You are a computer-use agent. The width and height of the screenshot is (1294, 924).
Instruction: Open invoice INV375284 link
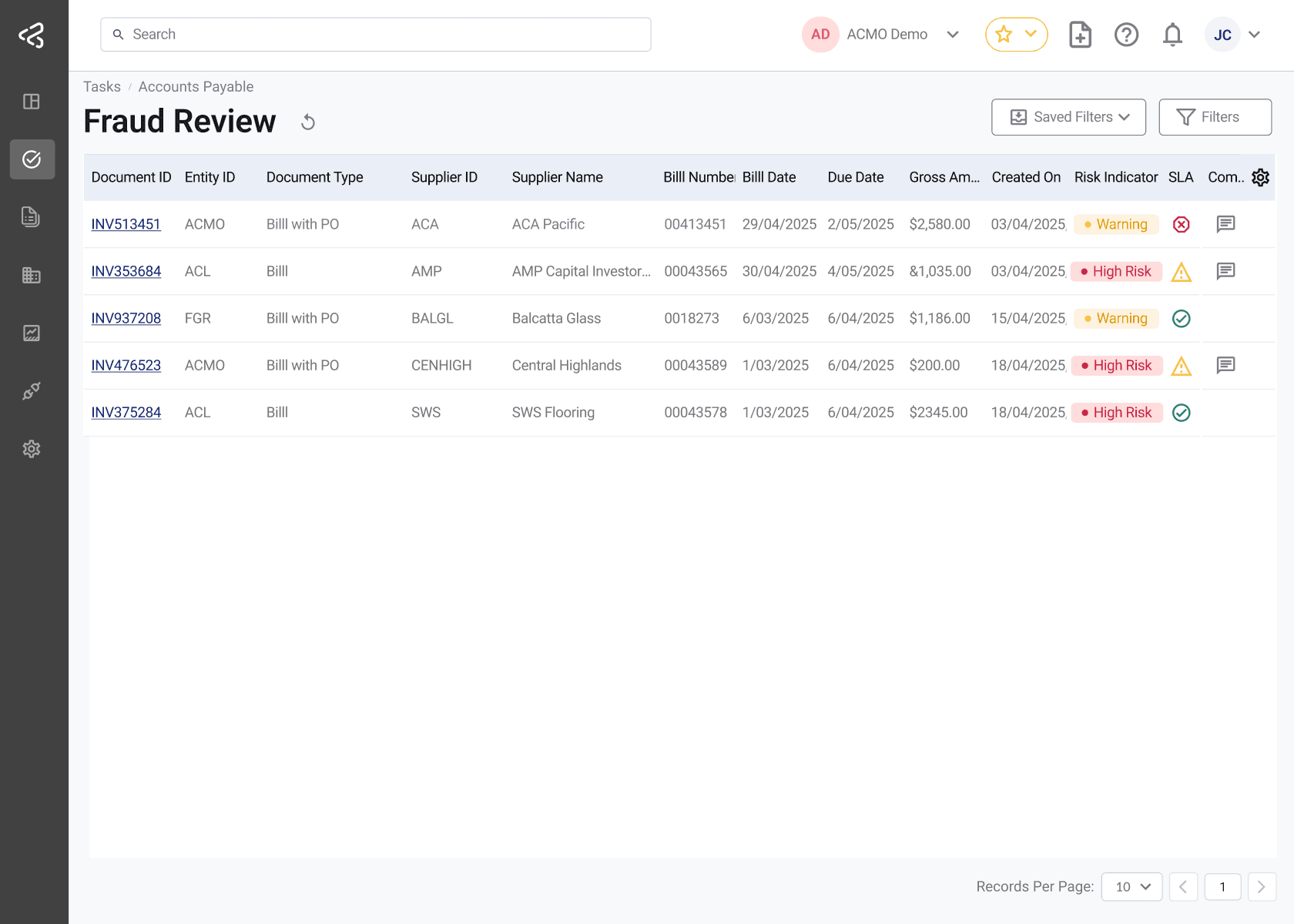pyautogui.click(x=126, y=412)
